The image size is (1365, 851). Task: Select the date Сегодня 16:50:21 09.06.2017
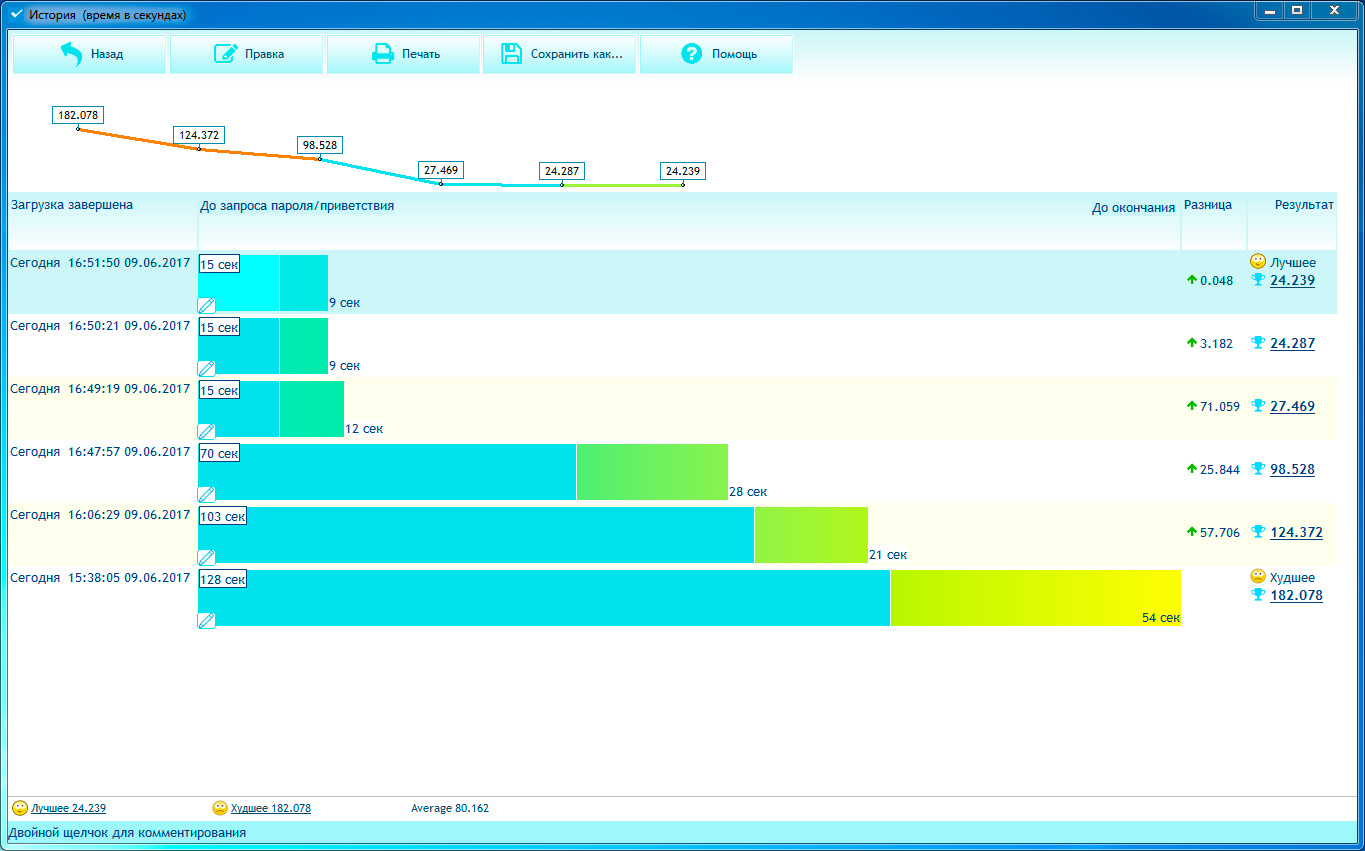(x=100, y=326)
